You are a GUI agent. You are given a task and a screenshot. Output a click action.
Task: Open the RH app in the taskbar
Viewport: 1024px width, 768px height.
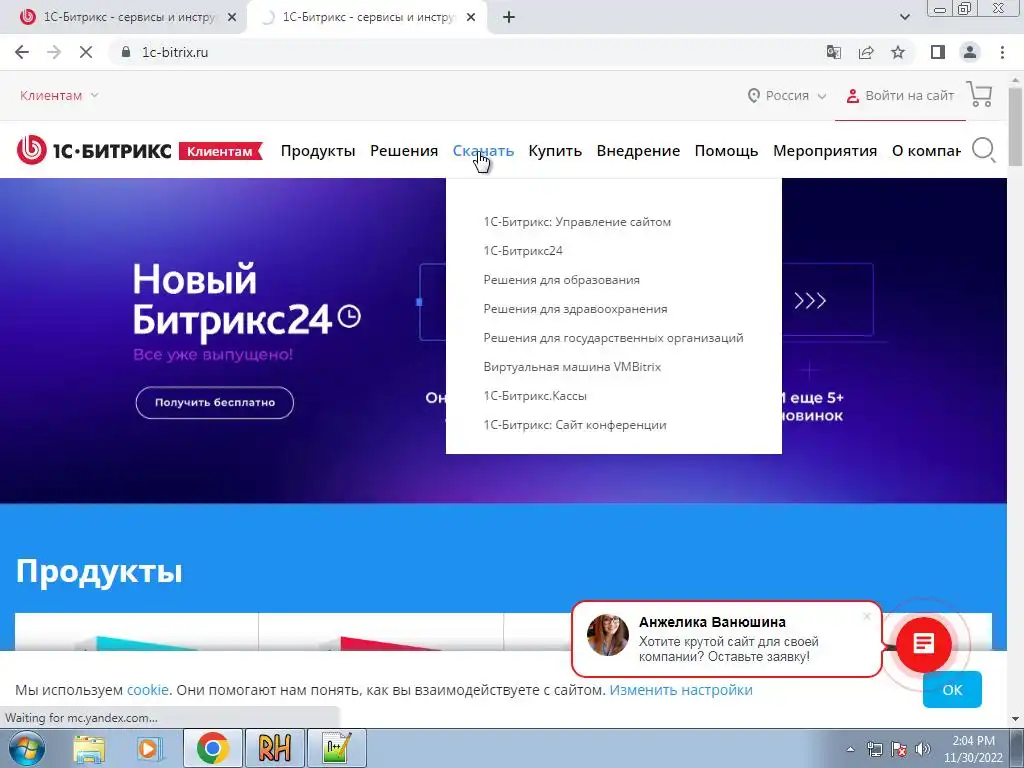[274, 748]
